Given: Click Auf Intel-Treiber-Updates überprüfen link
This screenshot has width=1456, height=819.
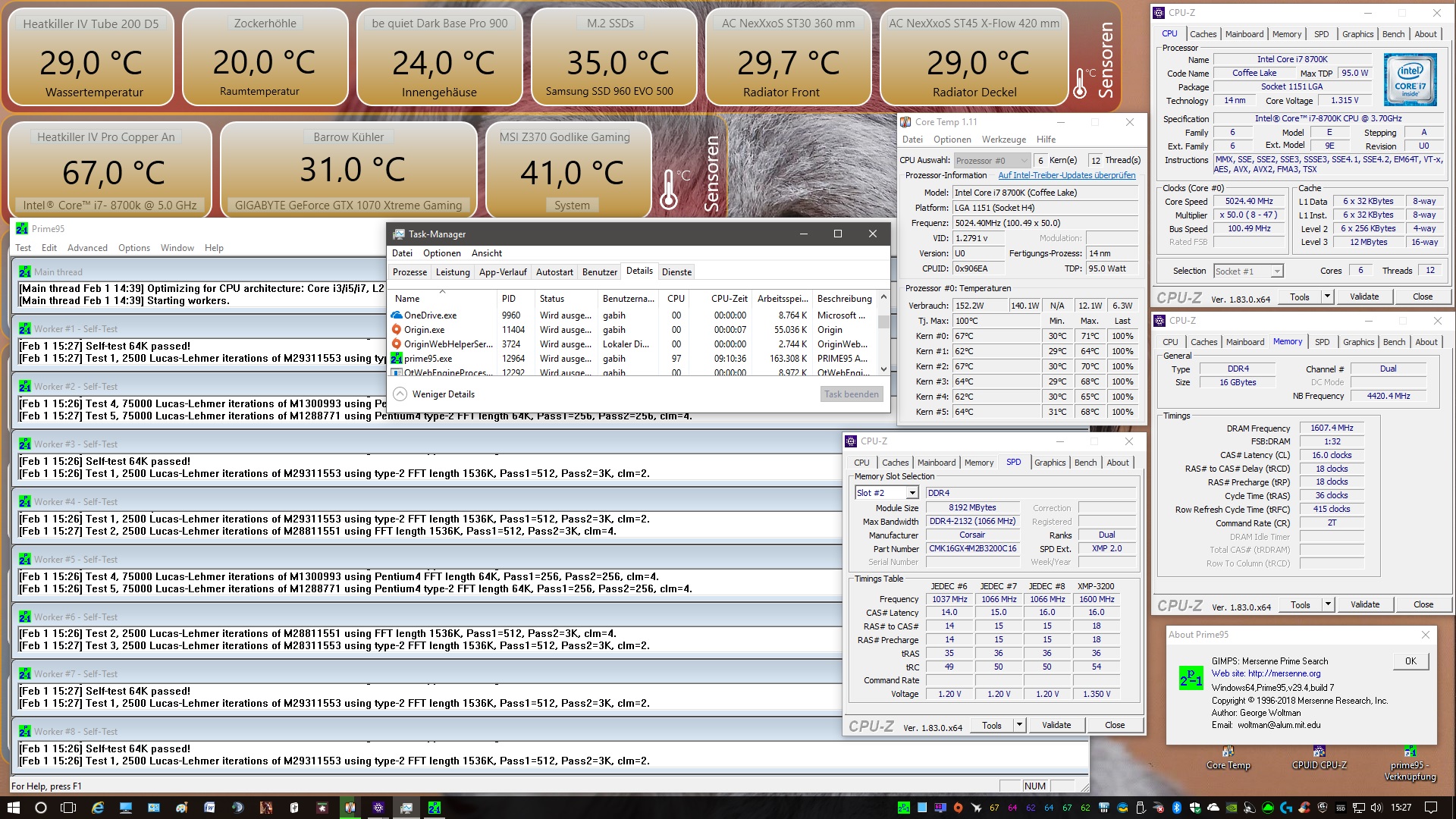Looking at the screenshot, I should pyautogui.click(x=1066, y=175).
